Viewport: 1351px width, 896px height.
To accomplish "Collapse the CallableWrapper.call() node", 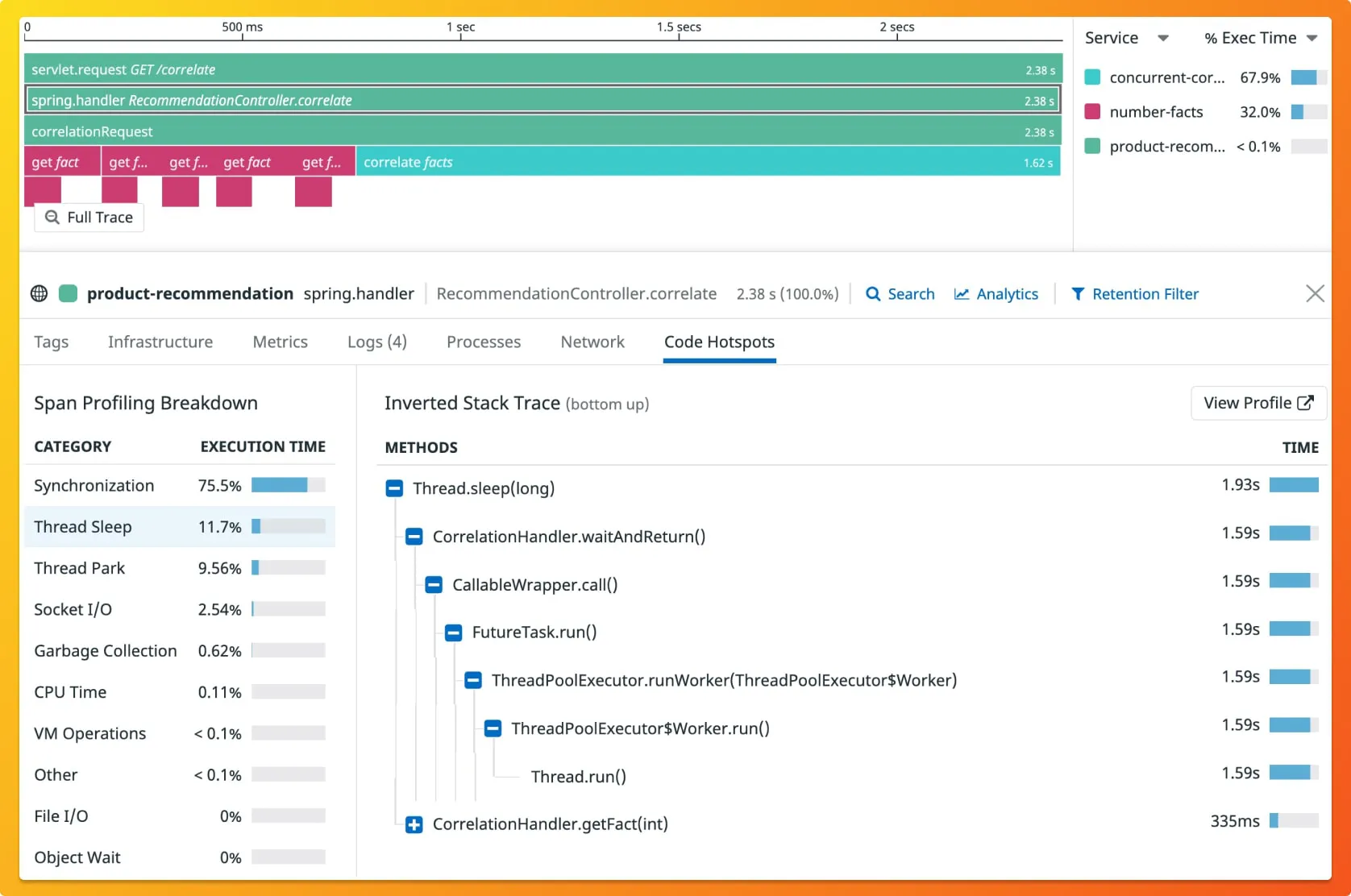I will pyautogui.click(x=434, y=585).
